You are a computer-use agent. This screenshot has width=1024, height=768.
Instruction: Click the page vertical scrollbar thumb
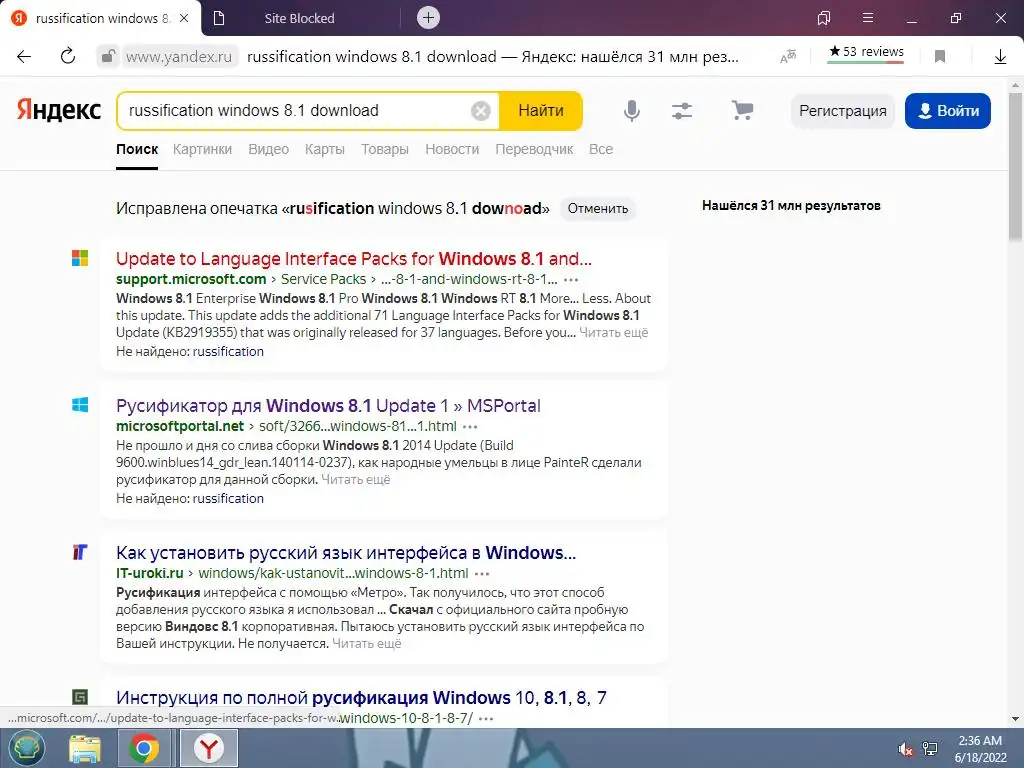pyautogui.click(x=1016, y=167)
